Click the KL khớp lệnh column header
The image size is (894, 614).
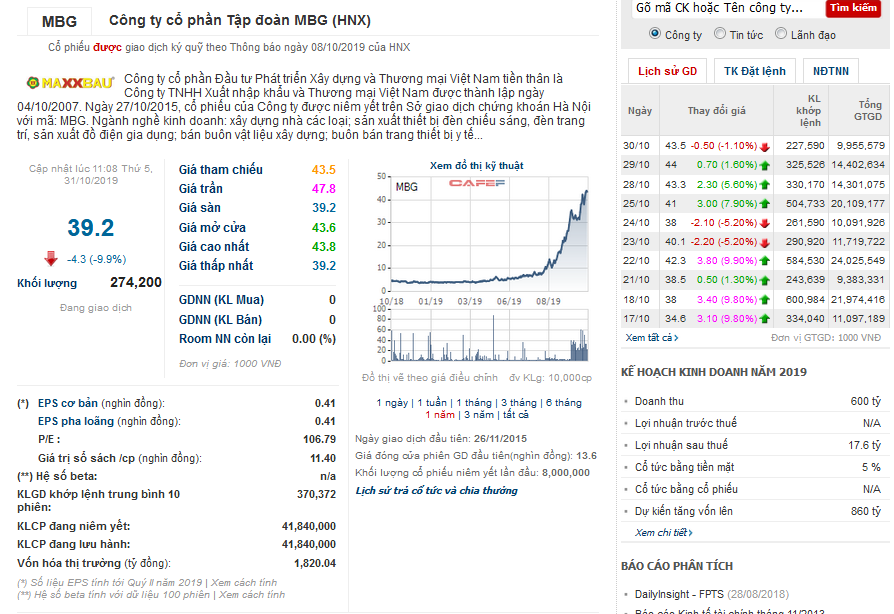click(809, 111)
